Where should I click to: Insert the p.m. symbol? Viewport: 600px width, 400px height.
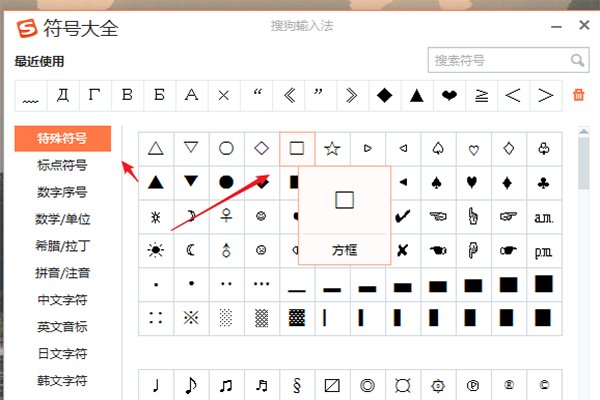(544, 250)
